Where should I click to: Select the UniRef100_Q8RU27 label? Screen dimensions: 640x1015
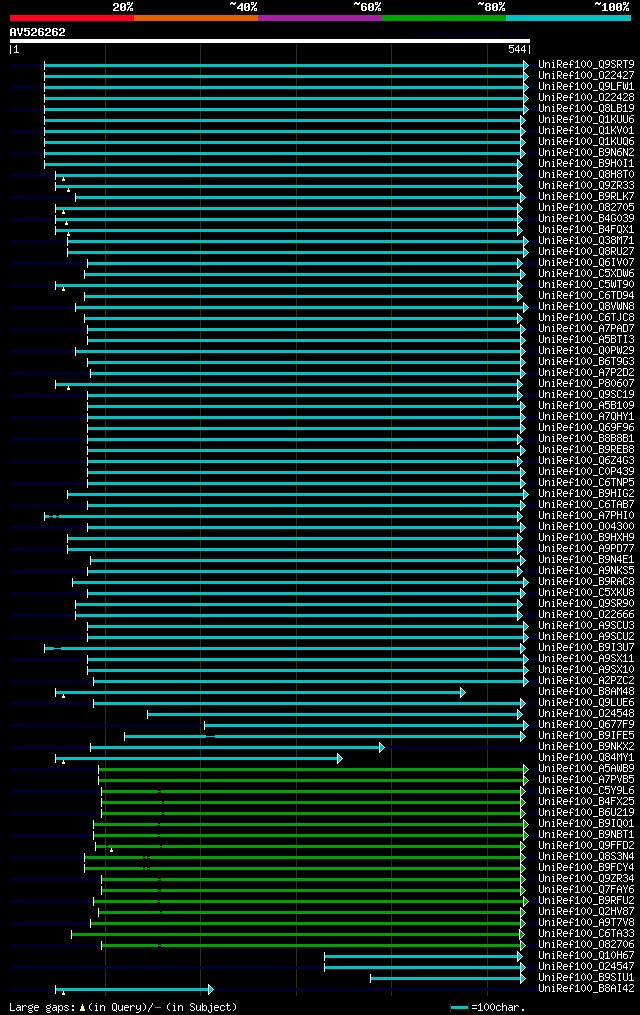(586, 252)
